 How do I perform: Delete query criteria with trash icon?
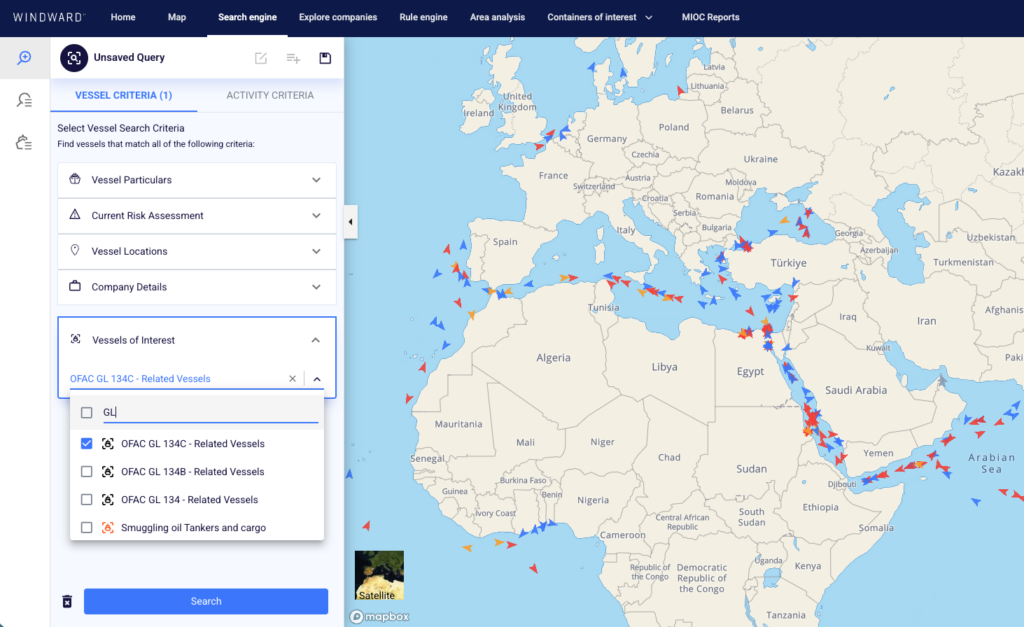[67, 601]
